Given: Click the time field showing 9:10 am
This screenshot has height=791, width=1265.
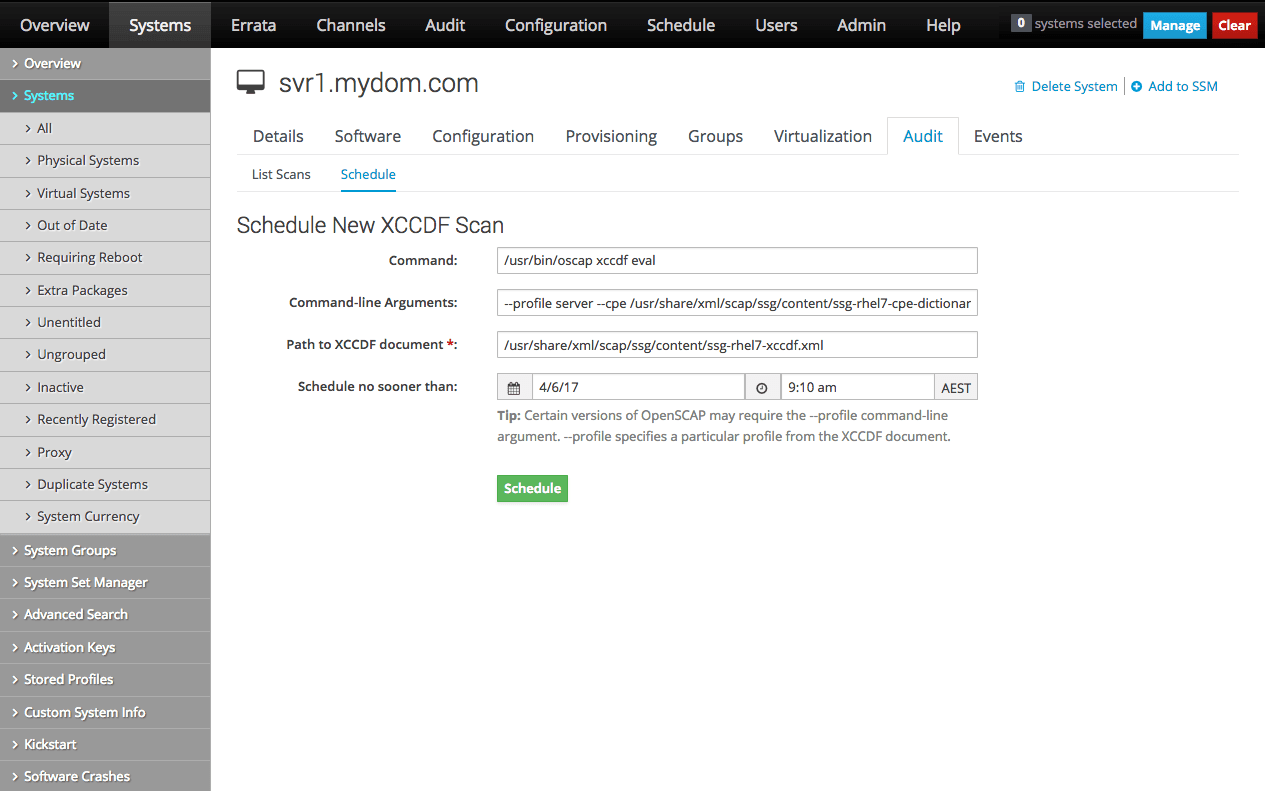Looking at the screenshot, I should [x=857, y=387].
